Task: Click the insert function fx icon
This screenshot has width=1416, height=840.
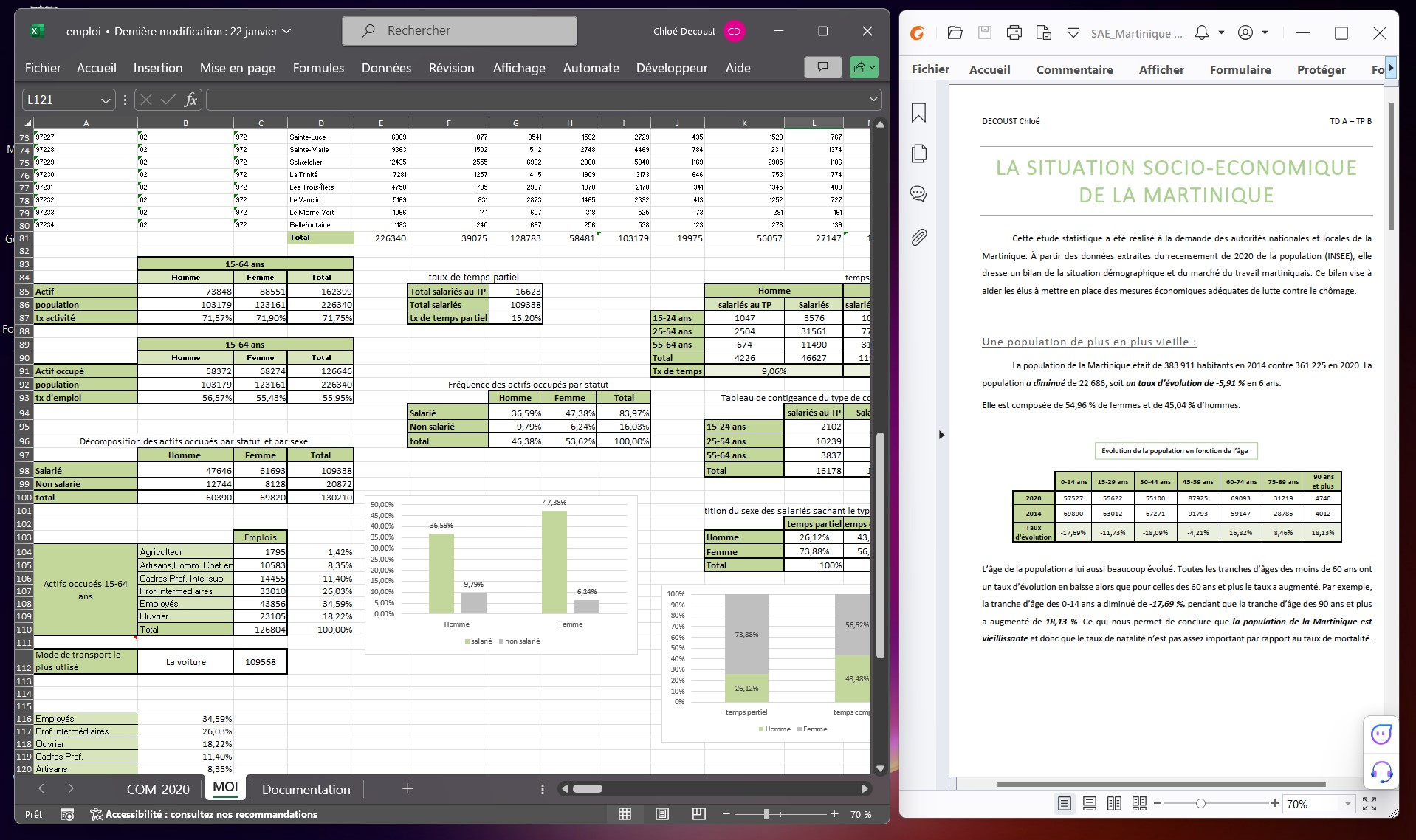Action: click(190, 100)
